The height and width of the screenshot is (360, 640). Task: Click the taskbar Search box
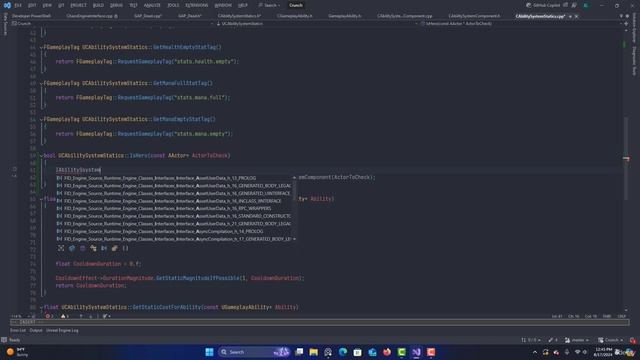pos(254,352)
